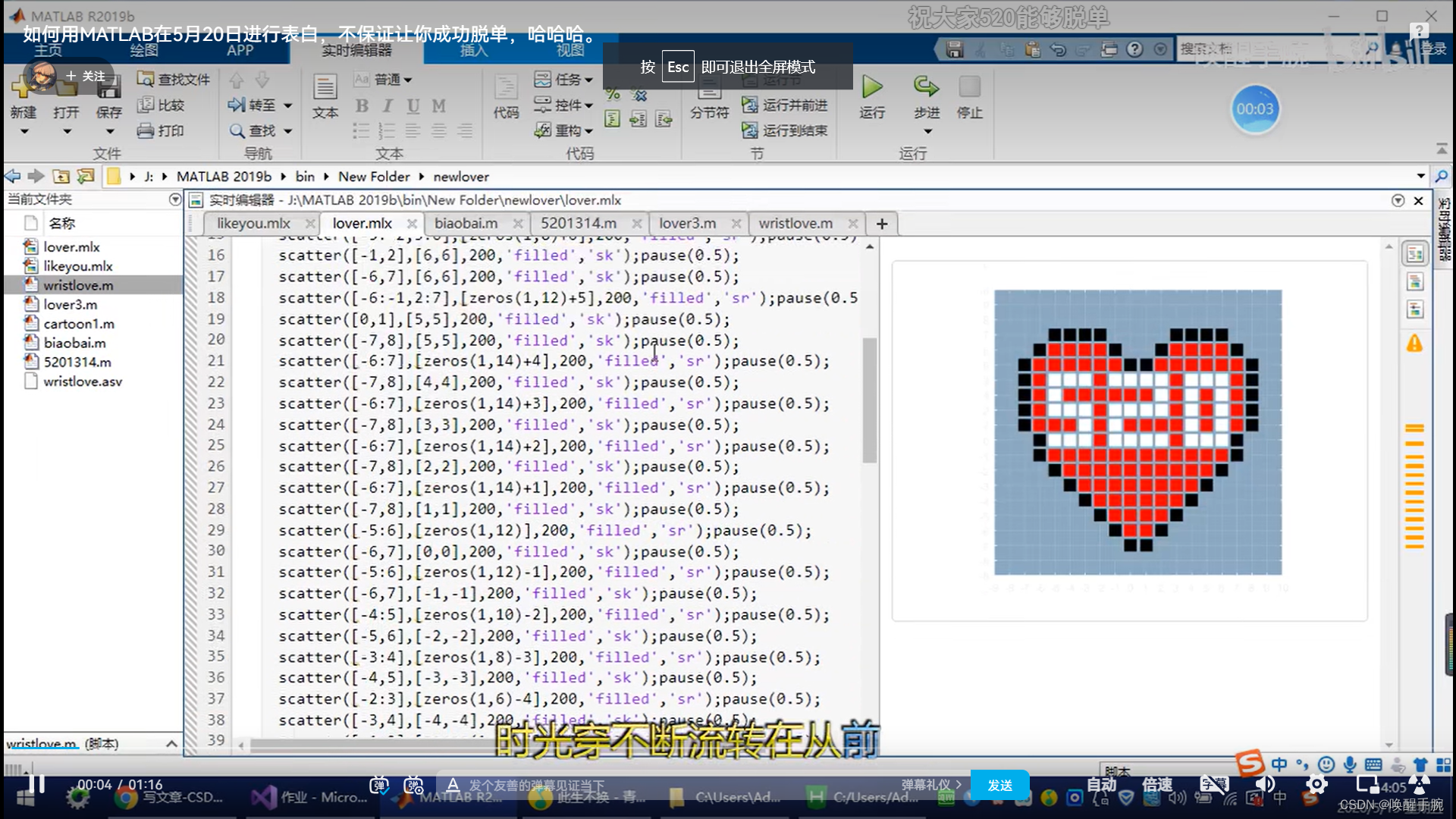
Task: Click the Undo arrow in quick-access bar
Action: point(1058,49)
